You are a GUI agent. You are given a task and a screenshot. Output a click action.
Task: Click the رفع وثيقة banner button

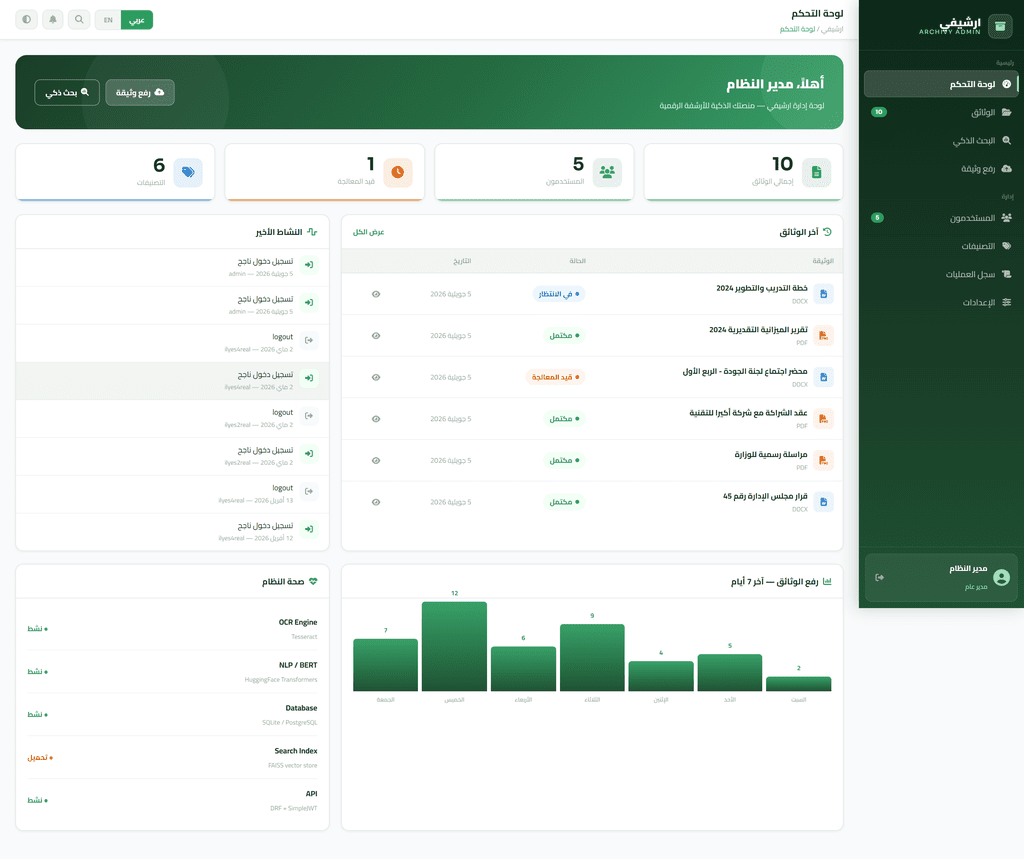140,92
